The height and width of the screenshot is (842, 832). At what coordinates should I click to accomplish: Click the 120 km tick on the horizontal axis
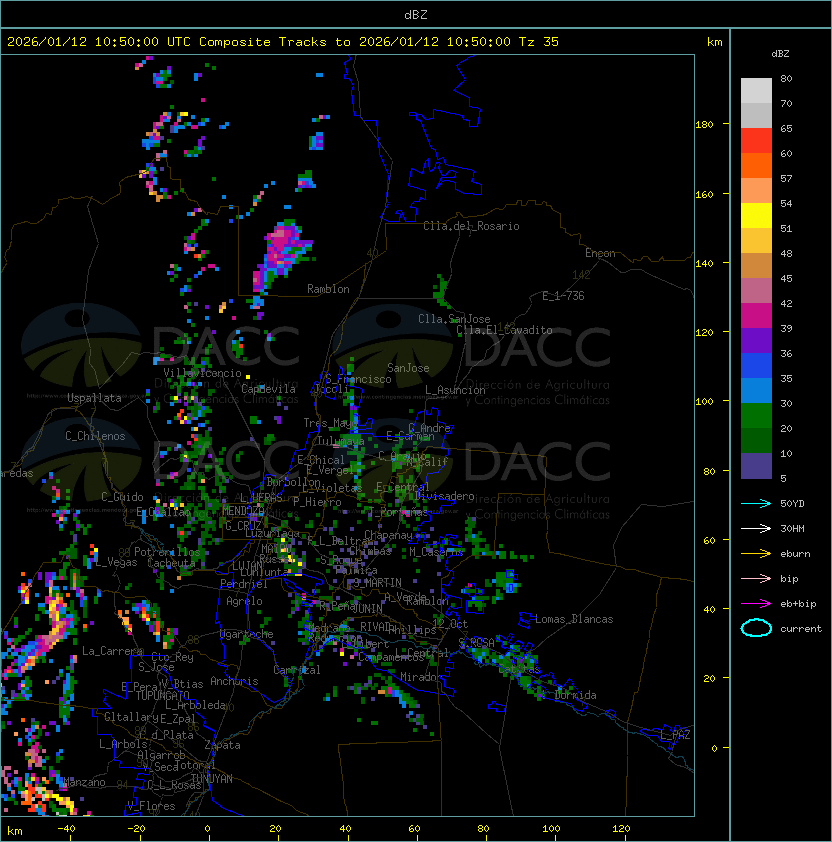(x=621, y=829)
